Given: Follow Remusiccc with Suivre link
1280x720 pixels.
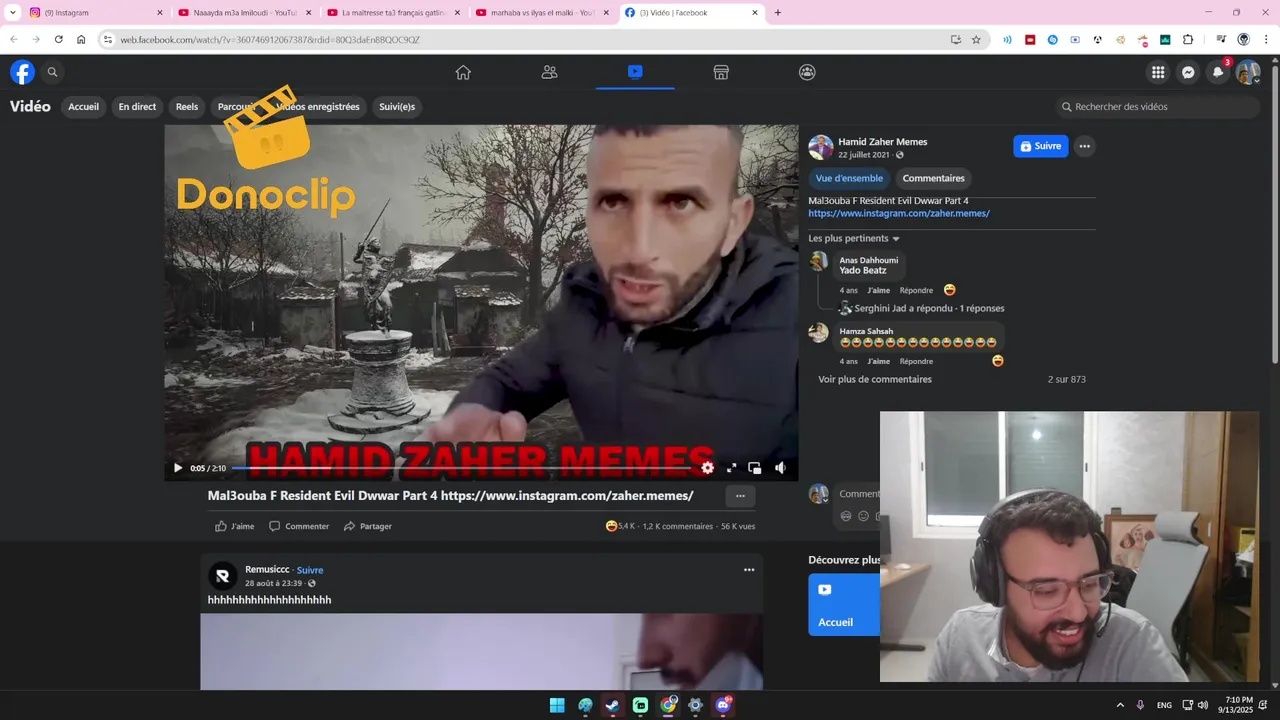Looking at the screenshot, I should click(x=310, y=570).
